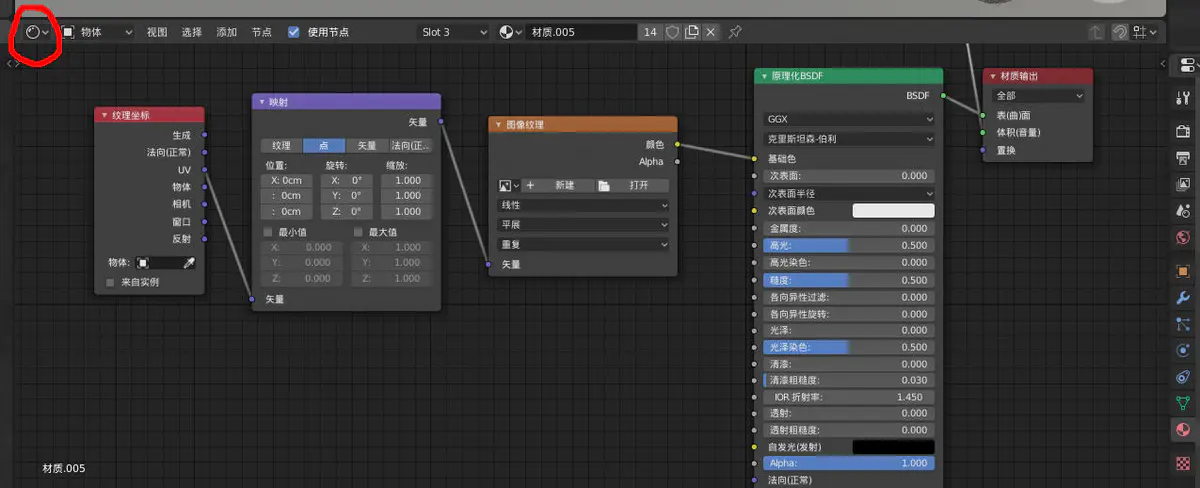Open the 添加 menu
The width and height of the screenshot is (1200, 488).
point(227,32)
